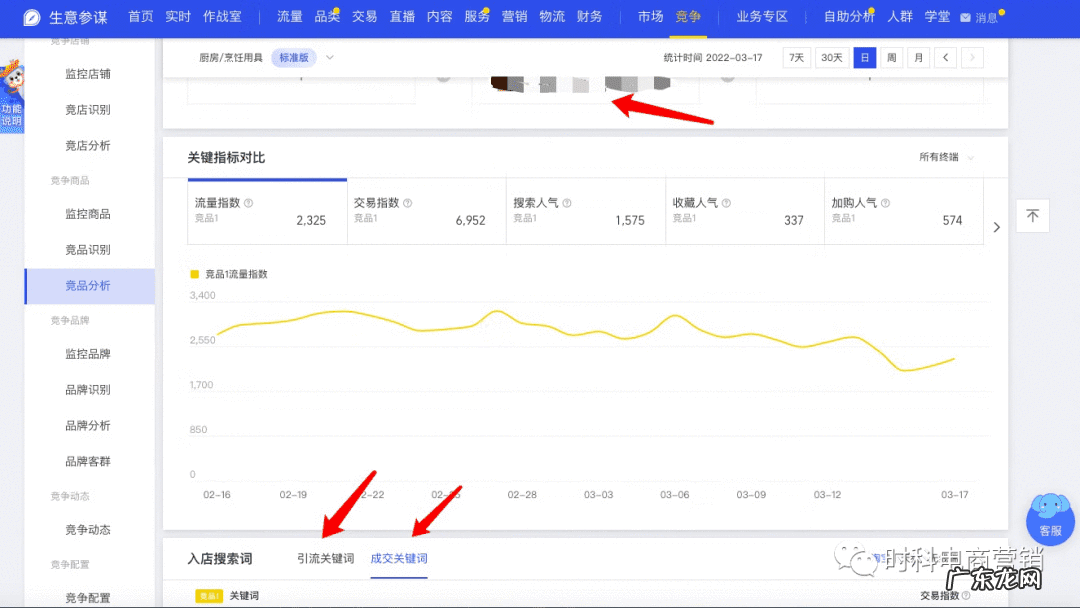Click 监控品牌 in the left sidebar

(x=90, y=354)
